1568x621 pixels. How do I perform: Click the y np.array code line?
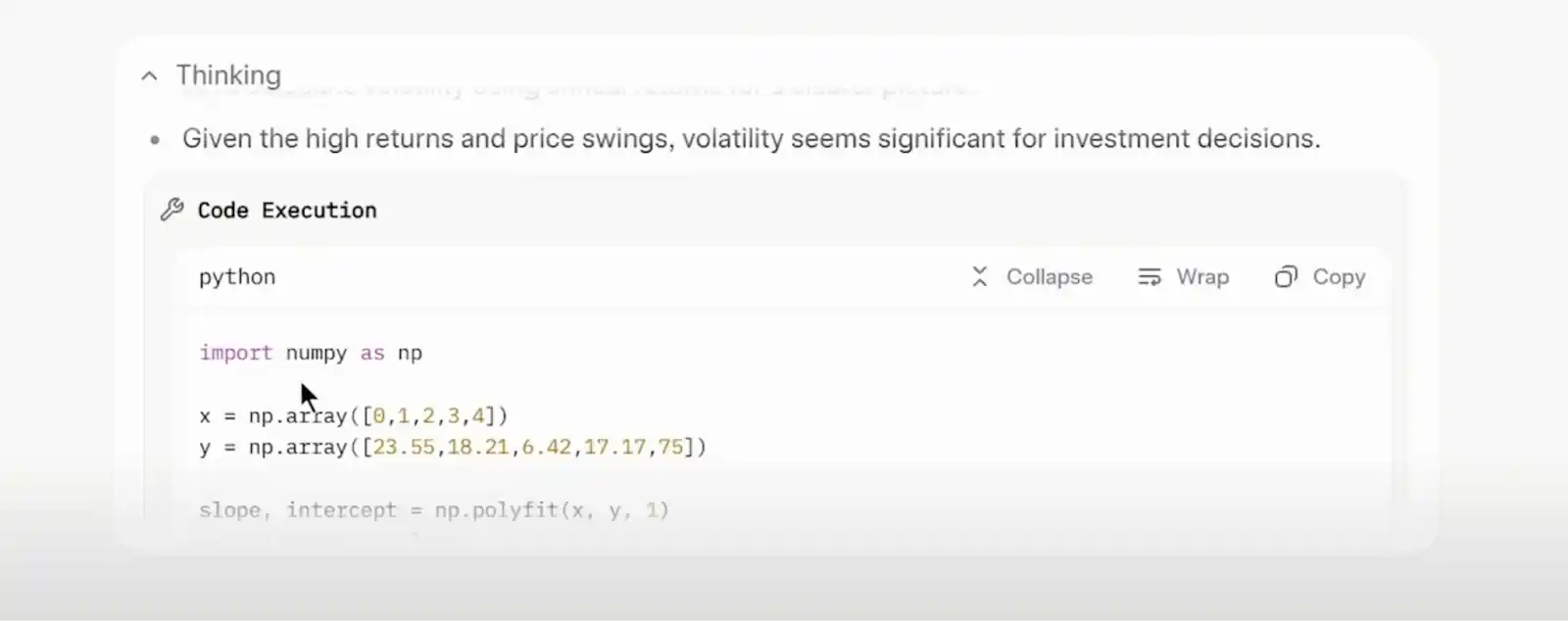point(453,448)
